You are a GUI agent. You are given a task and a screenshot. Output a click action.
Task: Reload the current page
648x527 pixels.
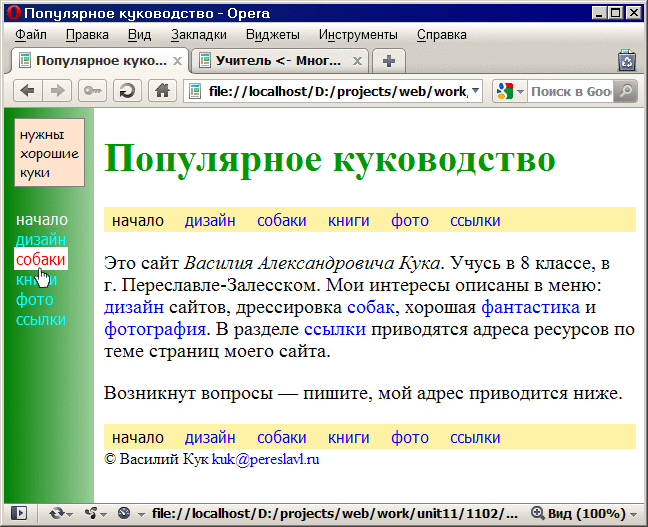[127, 91]
